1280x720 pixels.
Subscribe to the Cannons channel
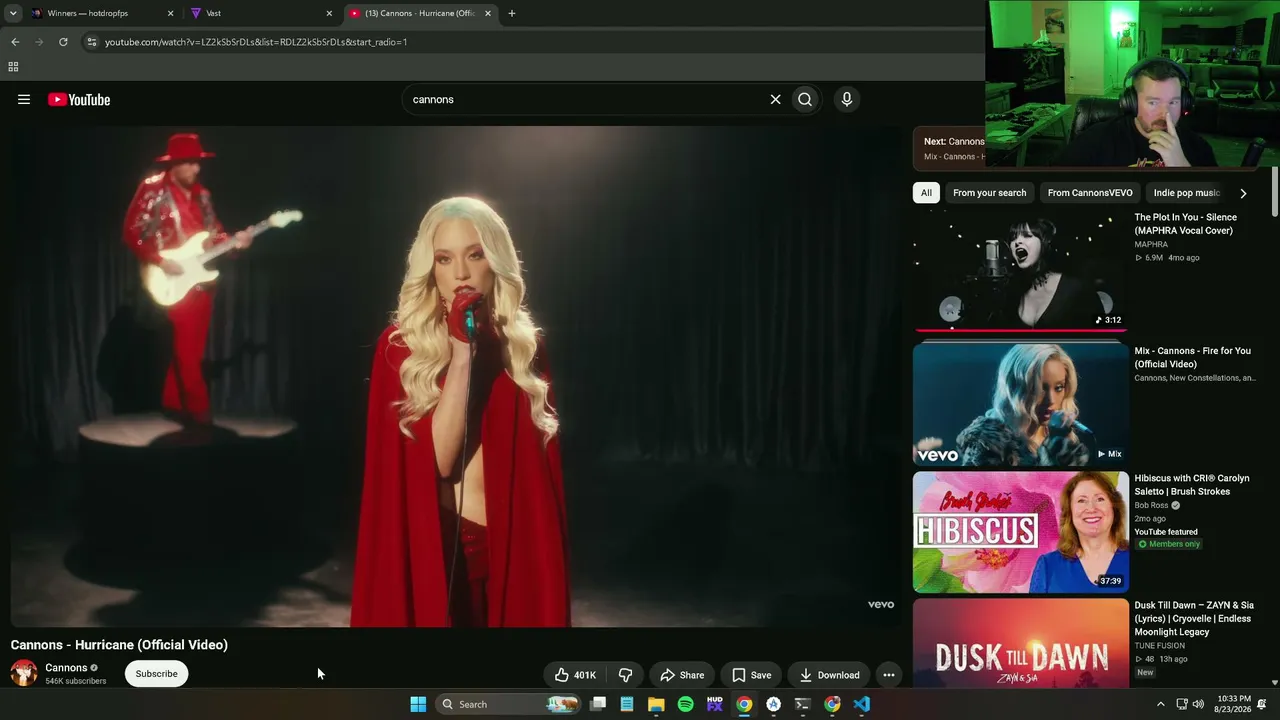(x=157, y=674)
